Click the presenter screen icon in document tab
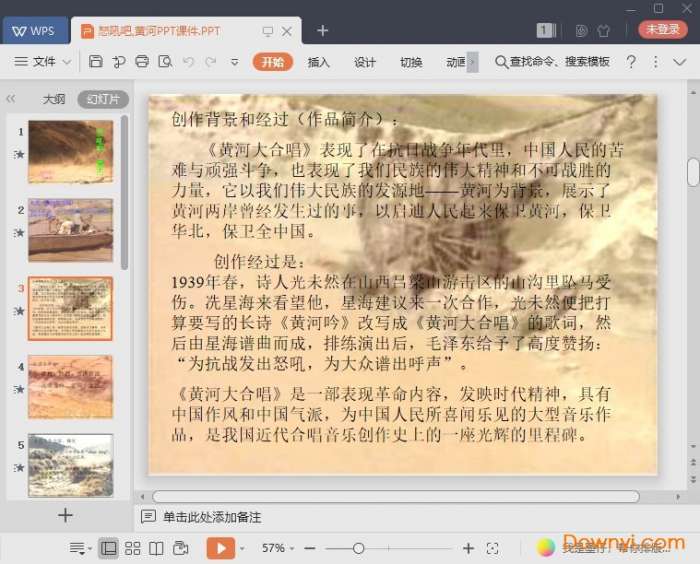The width and height of the screenshot is (700, 564). pos(268,31)
